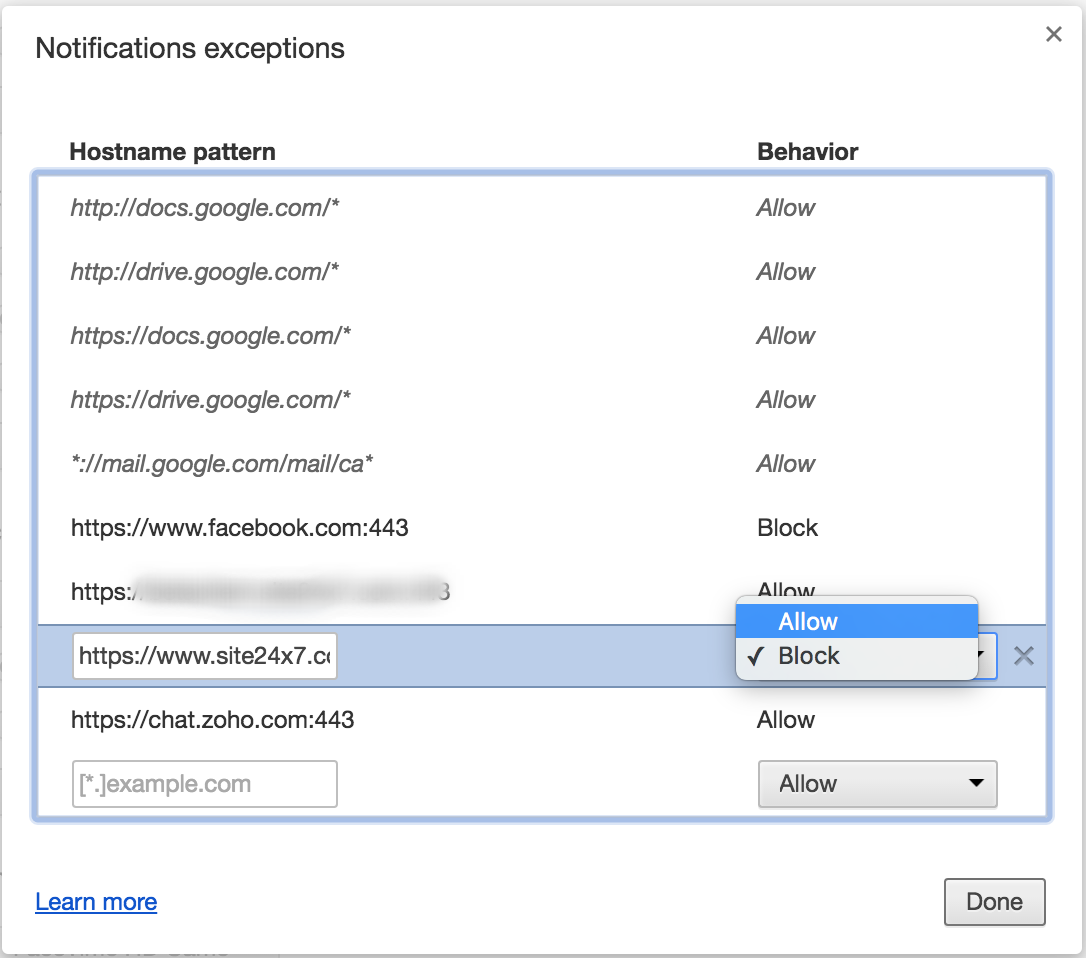This screenshot has width=1086, height=958.
Task: Select the blurred https hostname row
Action: 260,592
